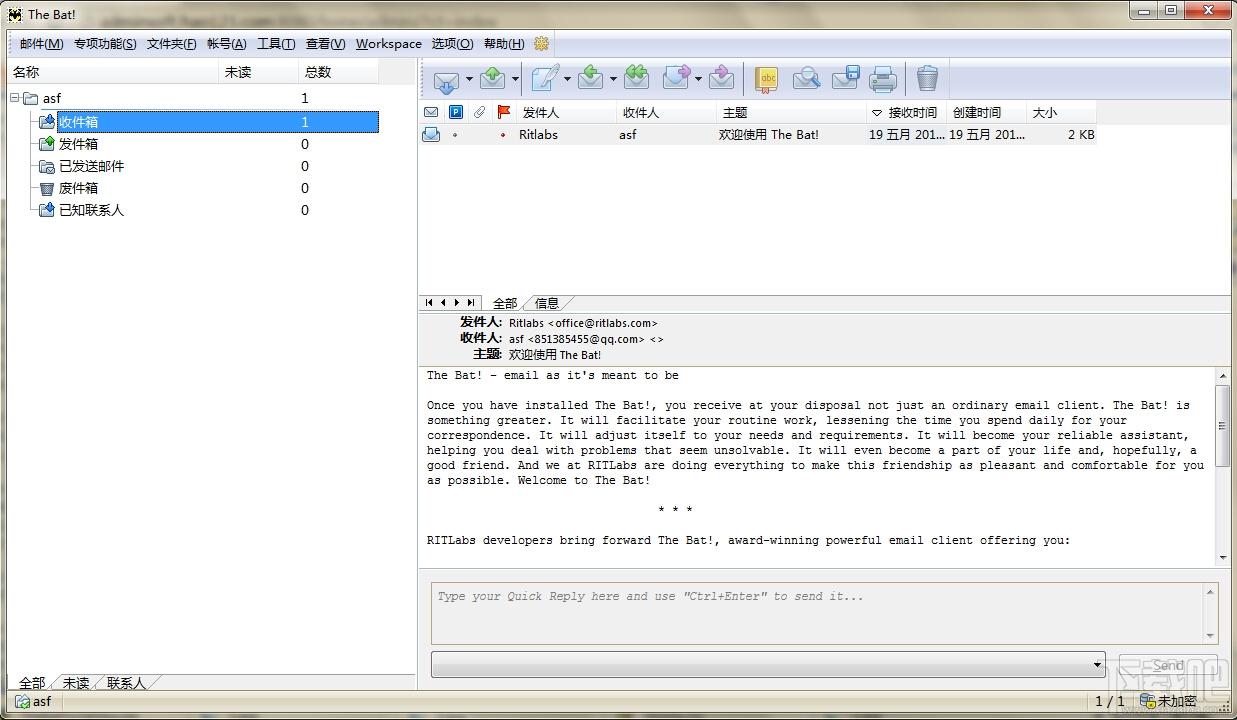
Task: Click the Create New Message pen icon
Action: [x=544, y=78]
